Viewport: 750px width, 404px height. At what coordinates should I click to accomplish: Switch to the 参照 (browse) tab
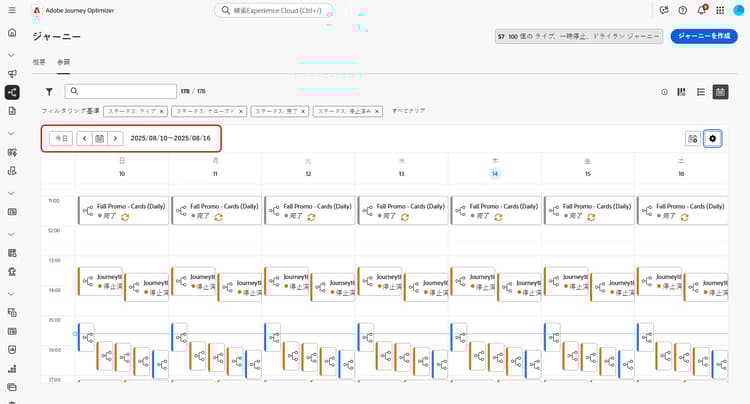64,62
